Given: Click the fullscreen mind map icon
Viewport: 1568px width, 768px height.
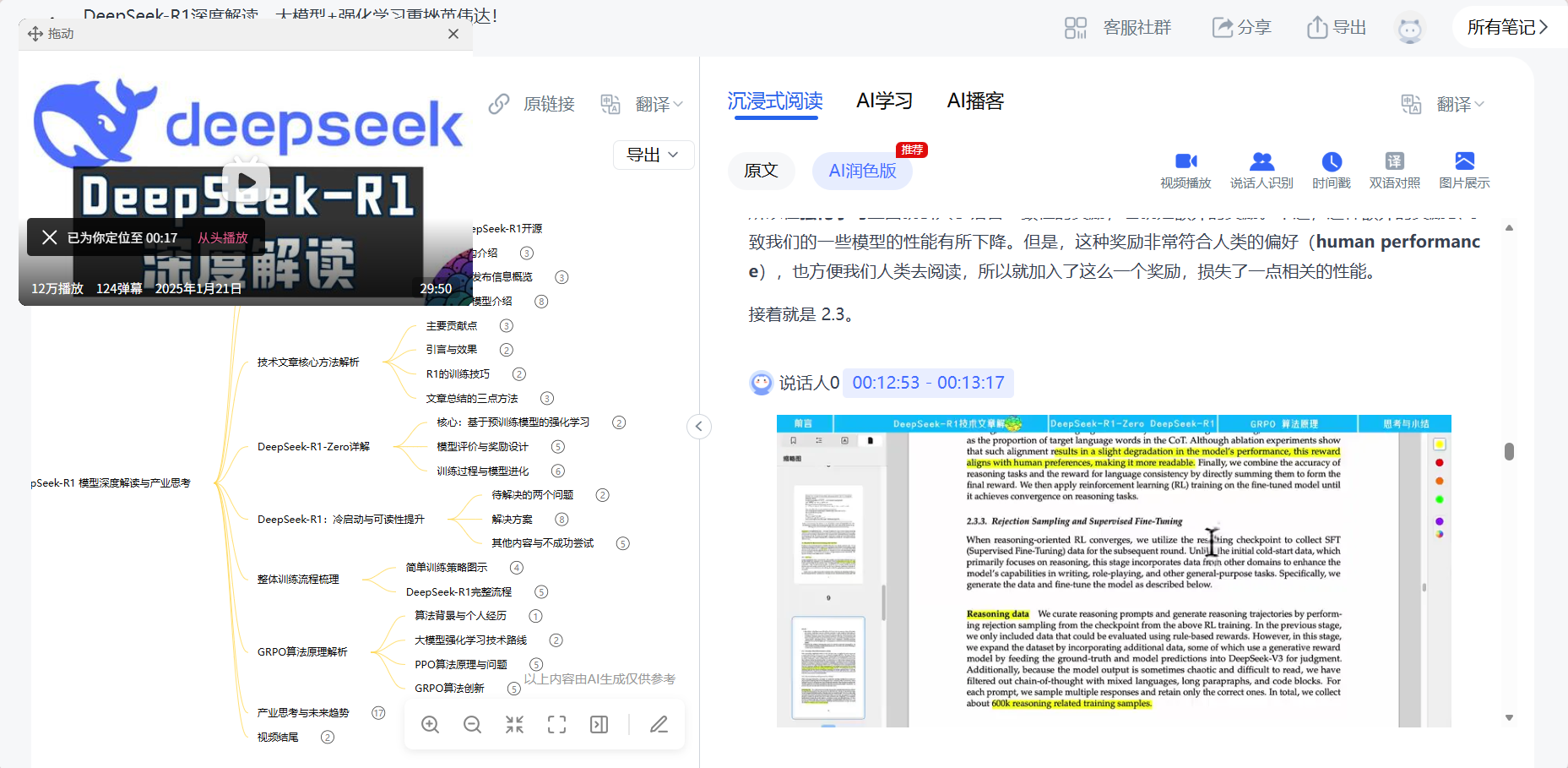Looking at the screenshot, I should [x=557, y=725].
